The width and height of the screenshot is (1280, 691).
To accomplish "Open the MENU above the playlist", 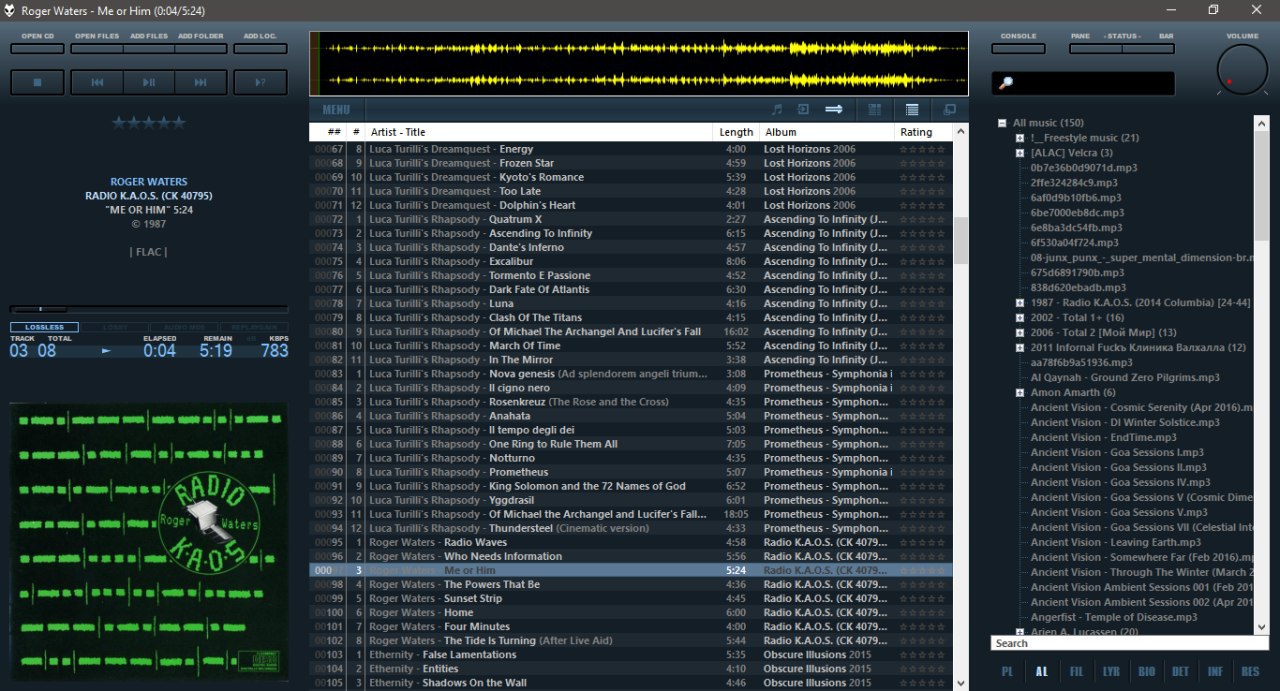I will pyautogui.click(x=336, y=110).
